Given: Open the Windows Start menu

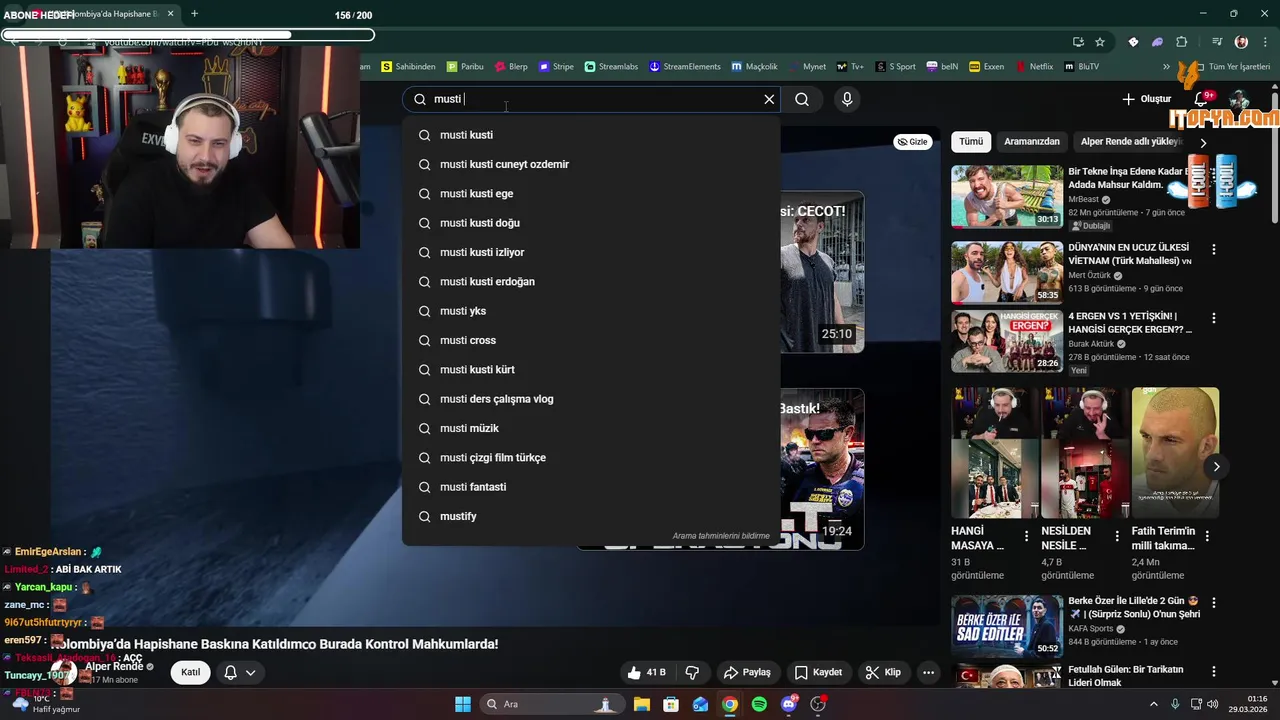Looking at the screenshot, I should click(463, 704).
